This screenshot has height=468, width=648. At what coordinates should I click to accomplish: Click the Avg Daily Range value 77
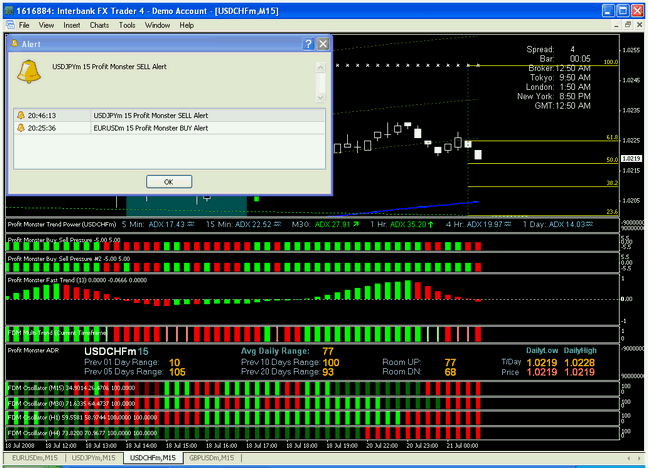(x=328, y=351)
